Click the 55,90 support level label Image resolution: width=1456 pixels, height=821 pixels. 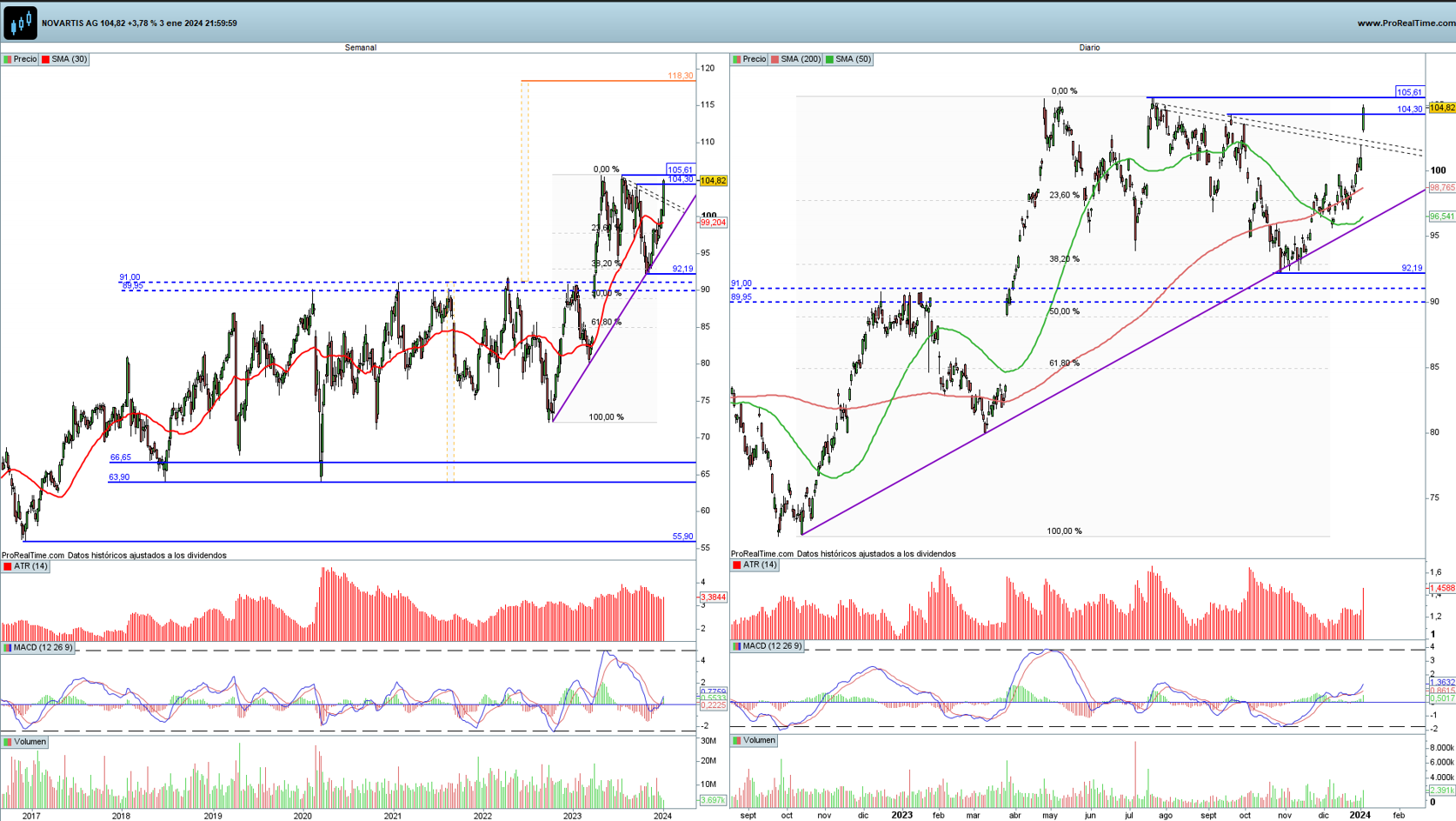(x=682, y=537)
